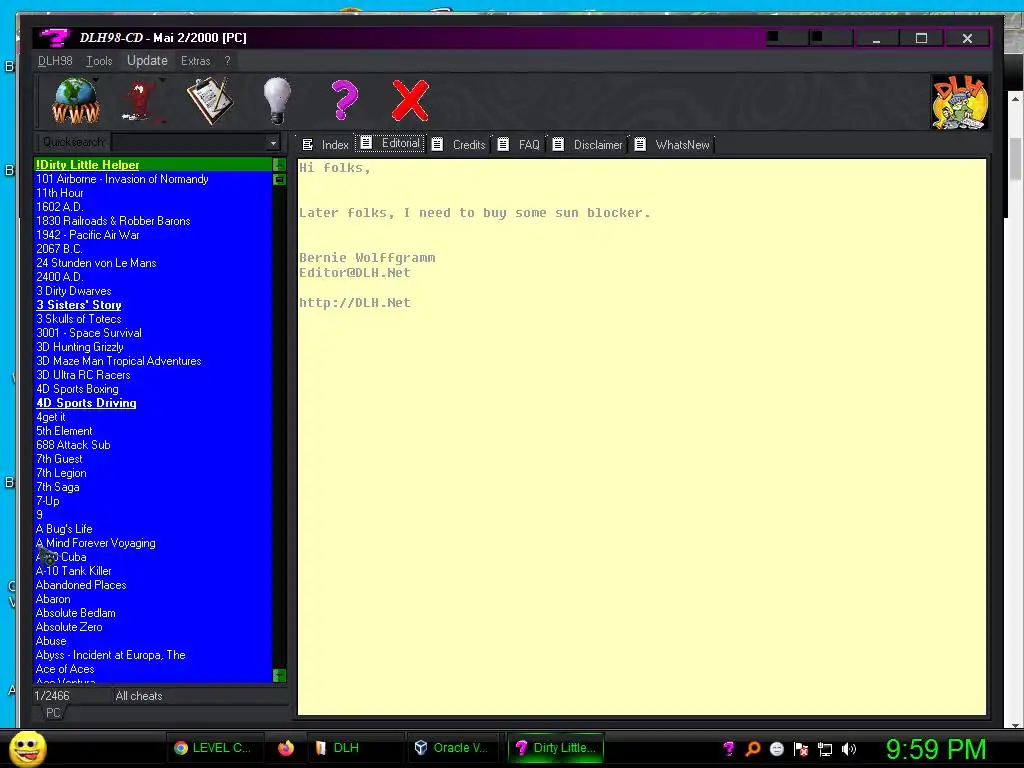The height and width of the screenshot is (768, 1024).
Task: Open LEVEL C... Chrome taskbar button
Action: [214, 748]
